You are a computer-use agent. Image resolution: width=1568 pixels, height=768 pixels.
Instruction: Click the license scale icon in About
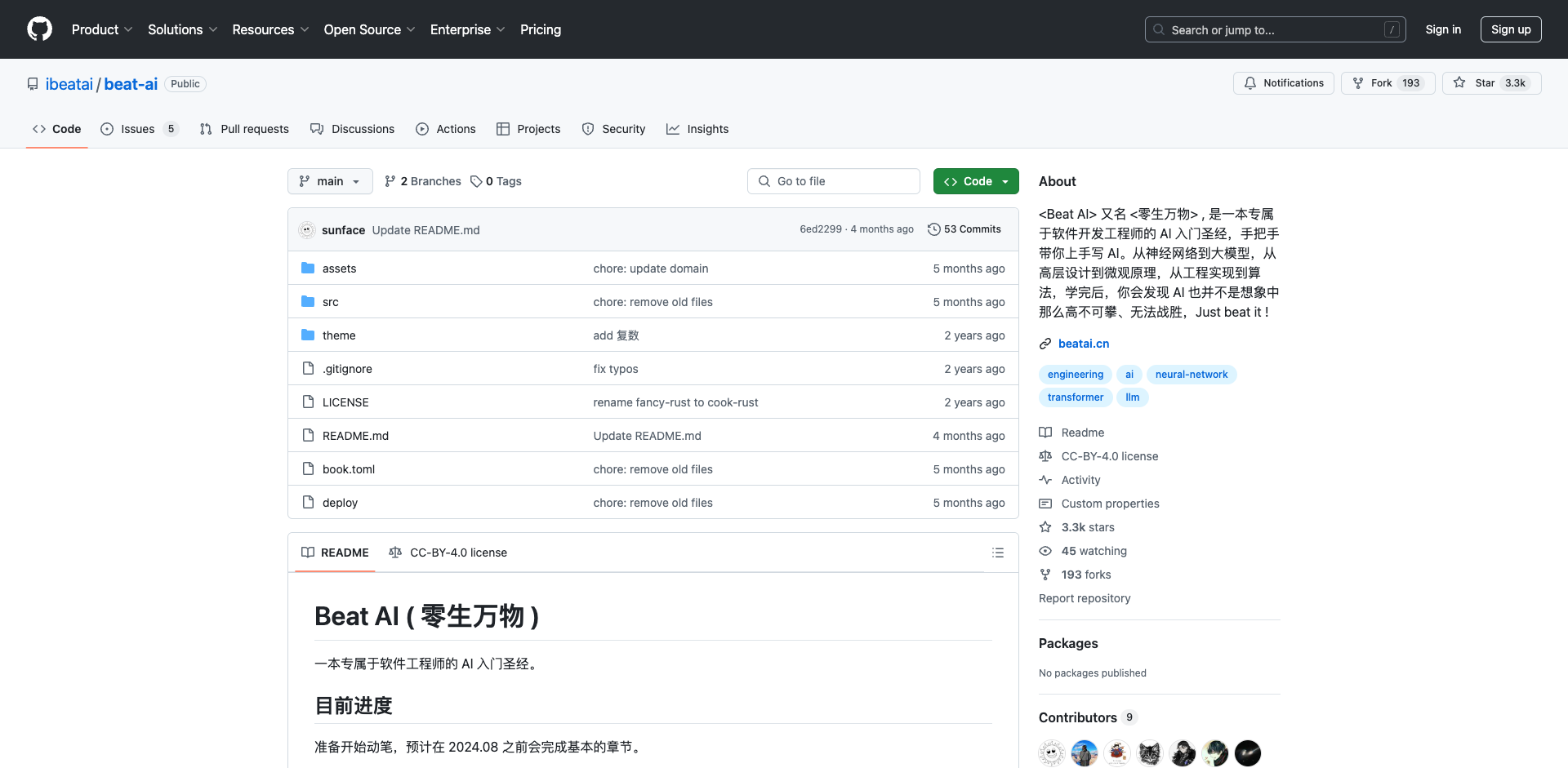(x=1045, y=456)
